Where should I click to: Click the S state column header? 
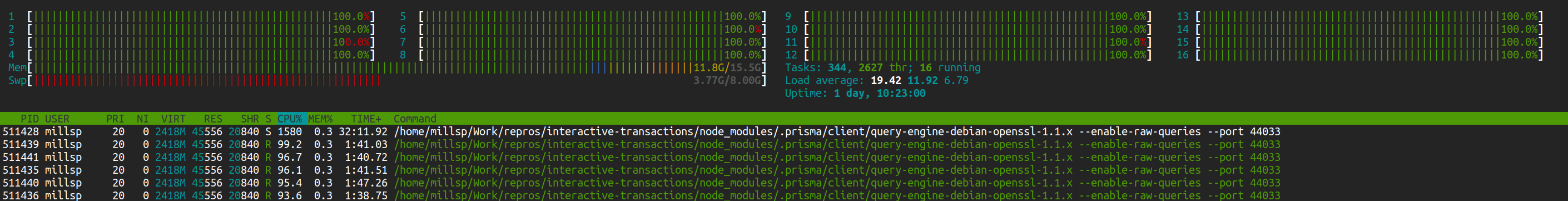pos(268,119)
